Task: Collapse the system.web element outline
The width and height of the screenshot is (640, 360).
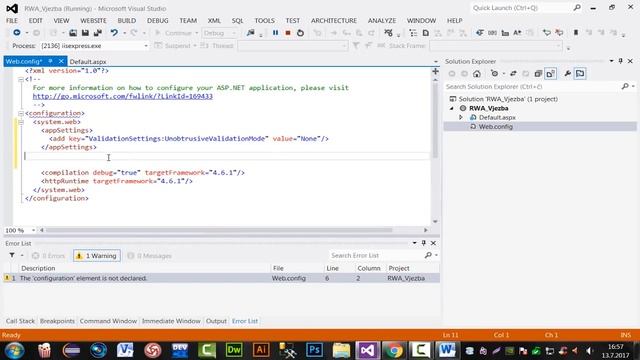Action: pyautogui.click(x=21, y=122)
